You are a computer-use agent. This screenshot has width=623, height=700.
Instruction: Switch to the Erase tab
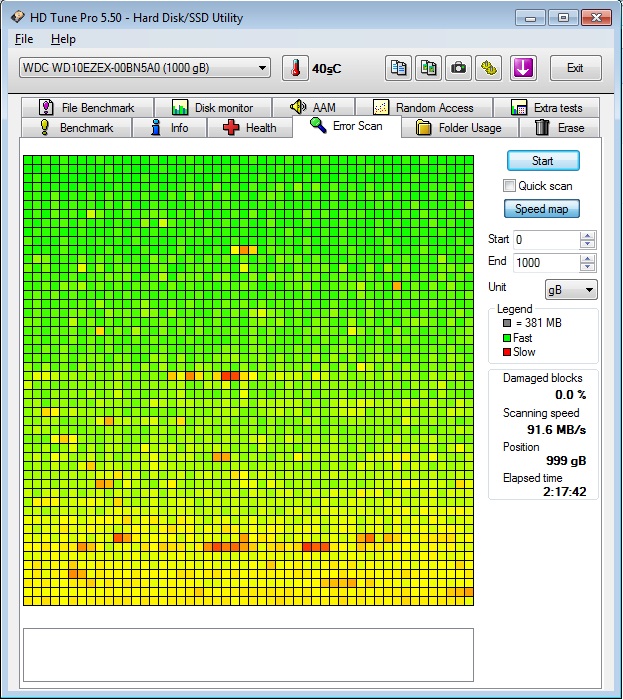[x=559, y=128]
